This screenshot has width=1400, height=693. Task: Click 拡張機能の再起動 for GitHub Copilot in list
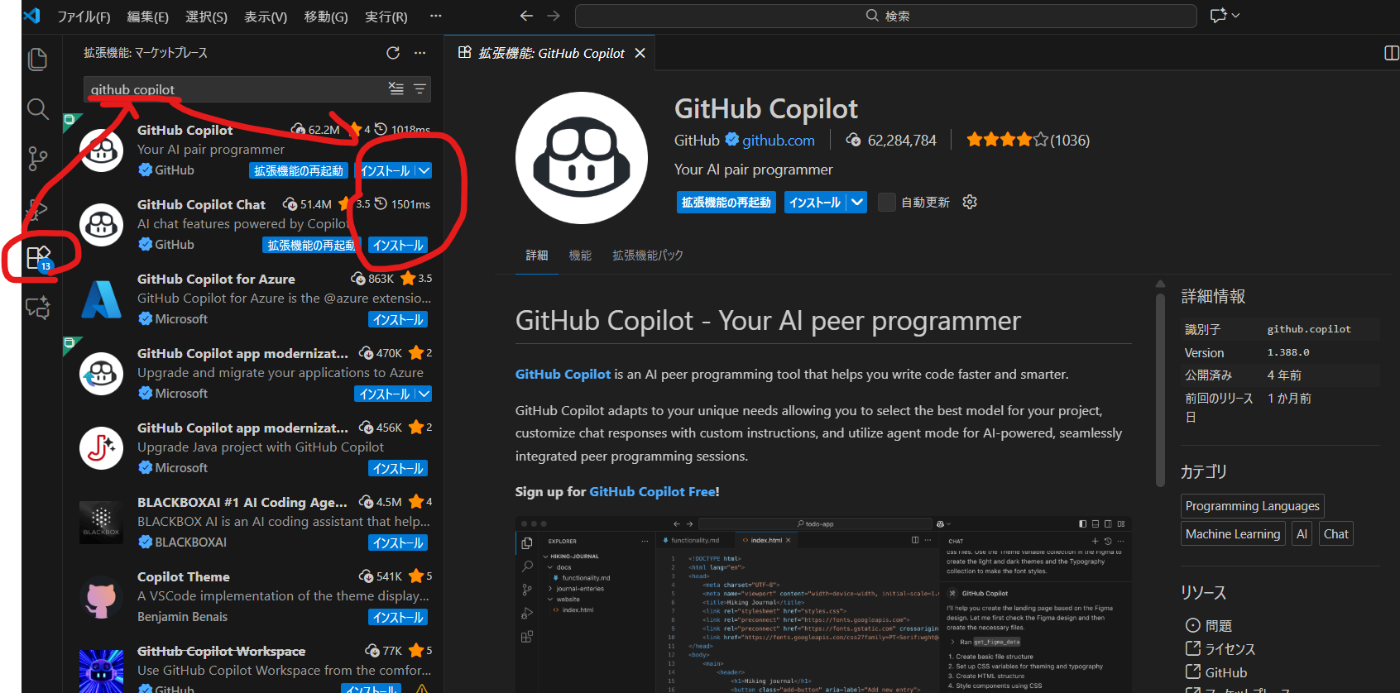click(x=299, y=171)
